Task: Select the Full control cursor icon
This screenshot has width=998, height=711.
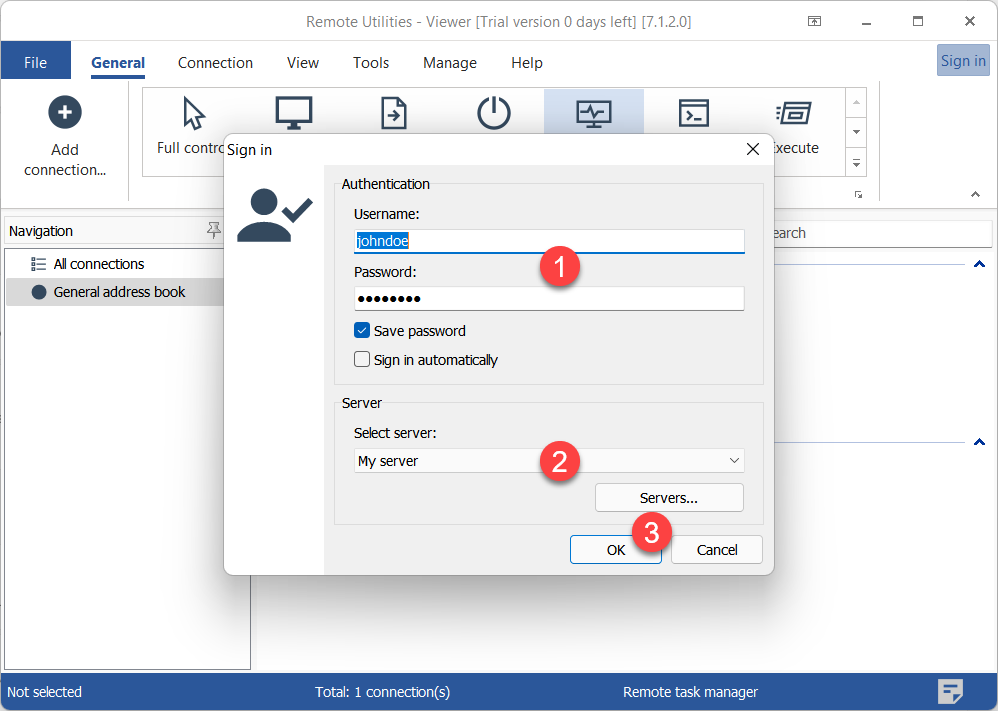Action: [x=193, y=113]
